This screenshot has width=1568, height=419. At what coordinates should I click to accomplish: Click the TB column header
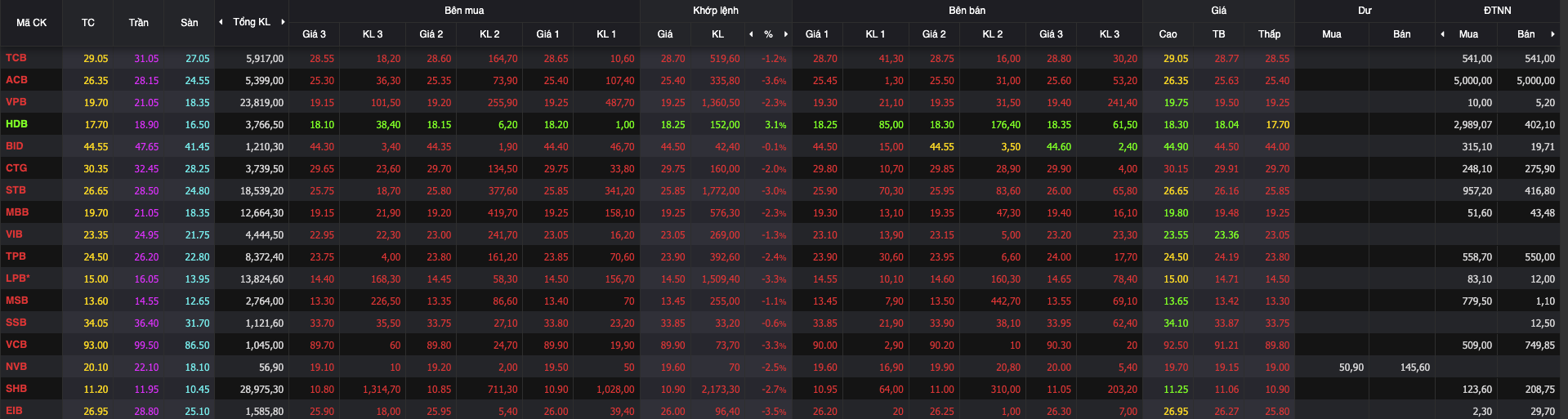[1219, 34]
